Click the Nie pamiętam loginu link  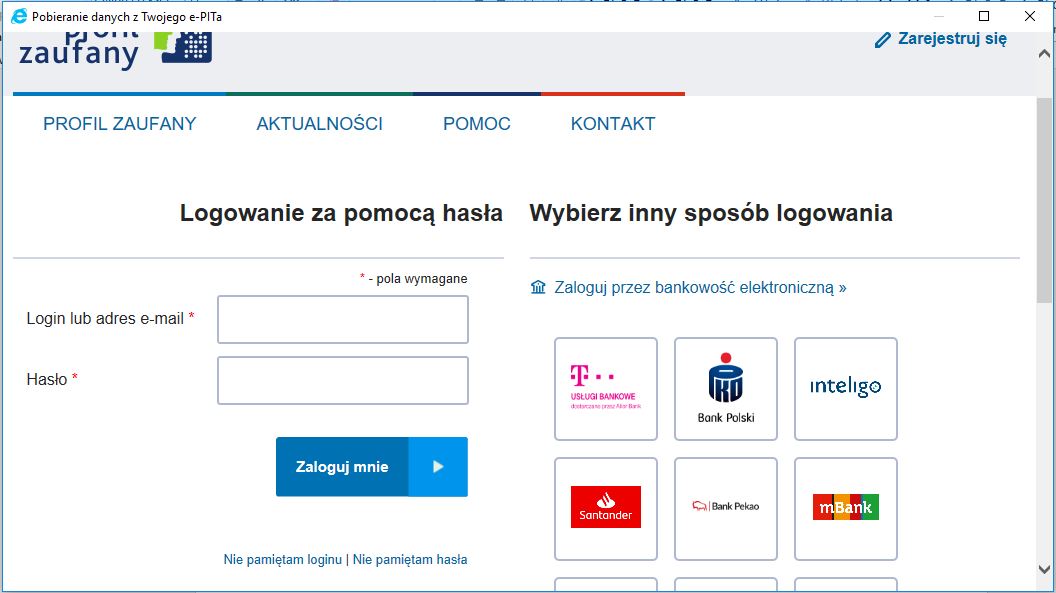point(282,560)
